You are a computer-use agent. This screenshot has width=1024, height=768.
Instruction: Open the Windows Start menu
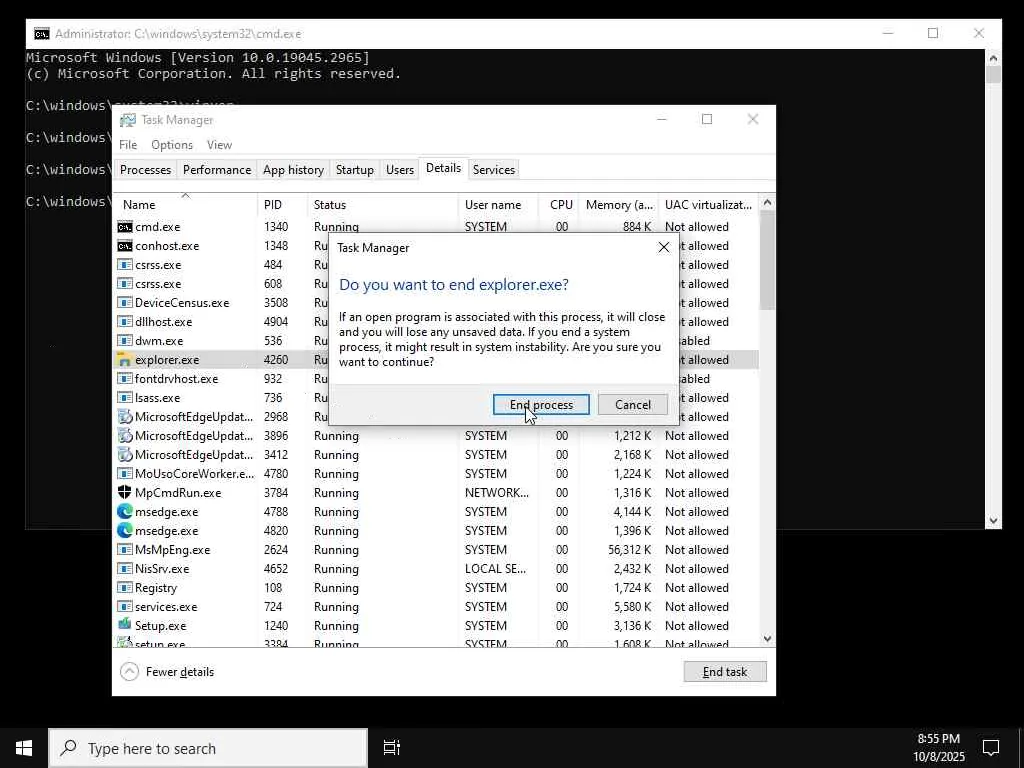(x=24, y=748)
